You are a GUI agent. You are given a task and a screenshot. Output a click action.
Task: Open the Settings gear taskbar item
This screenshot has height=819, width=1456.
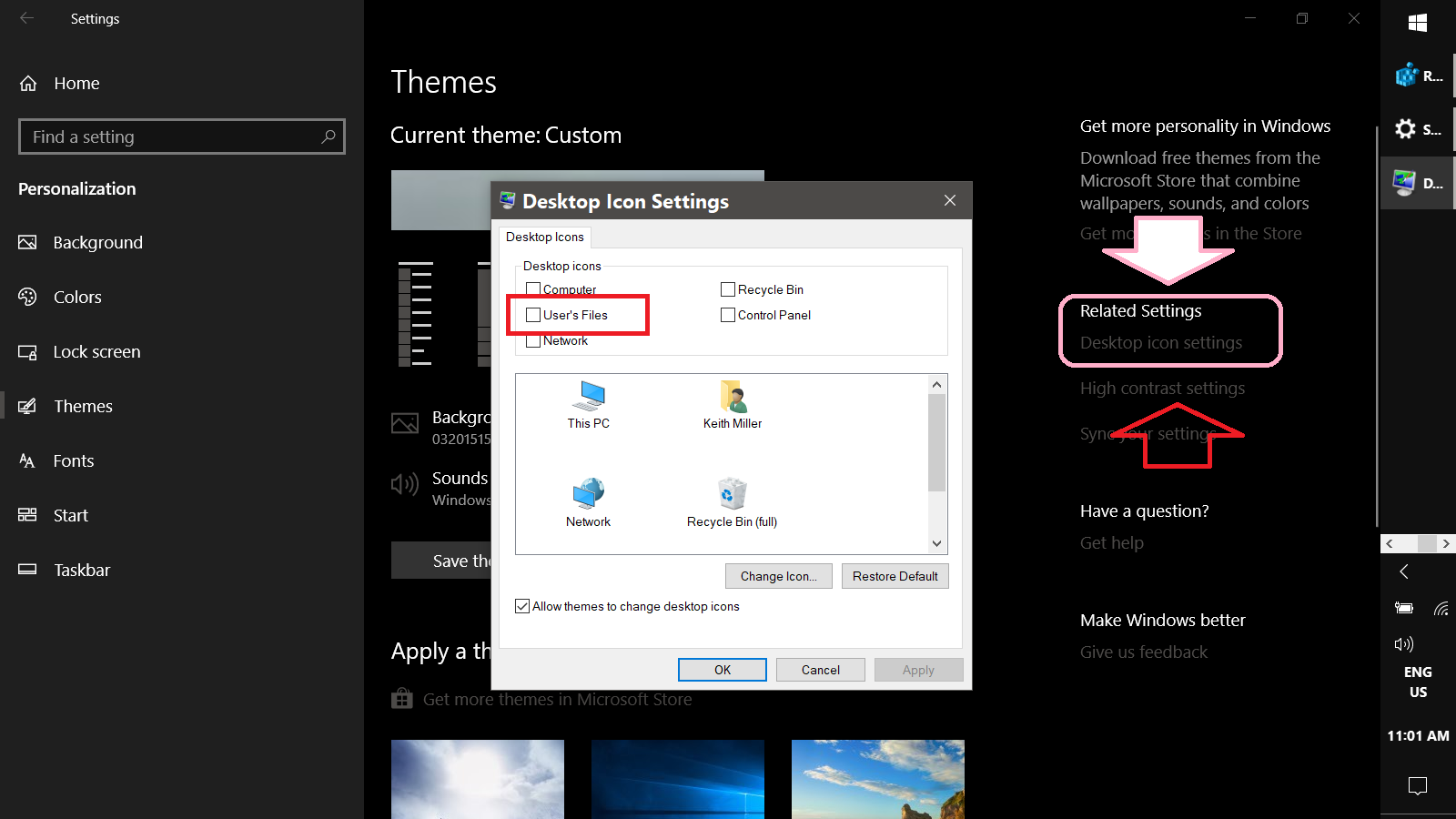pos(1418,129)
